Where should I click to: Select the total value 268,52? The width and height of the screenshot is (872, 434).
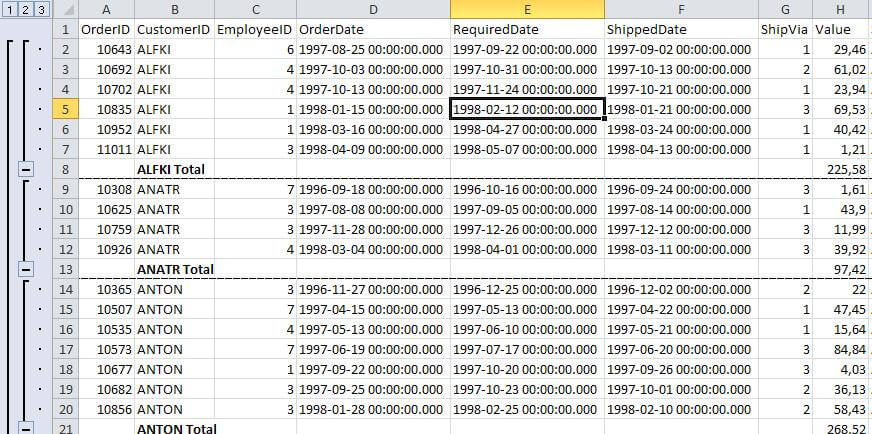pyautogui.click(x=841, y=427)
